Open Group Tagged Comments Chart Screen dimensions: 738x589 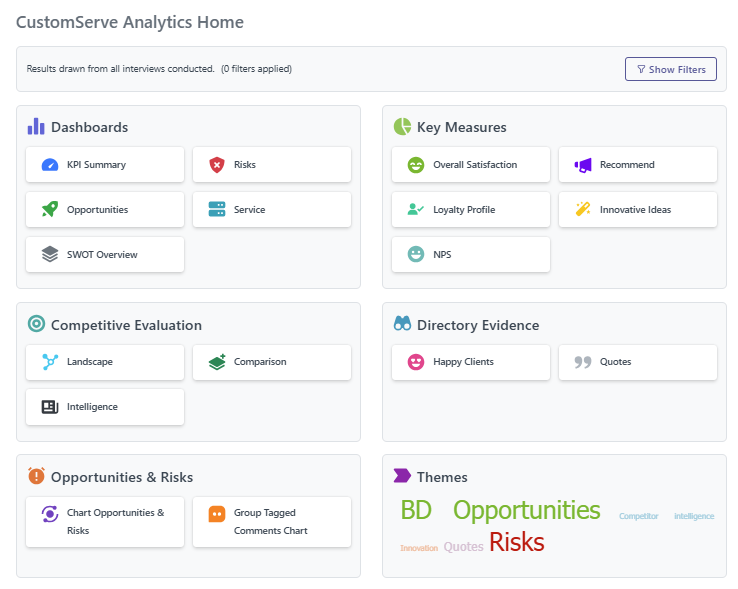(272, 522)
